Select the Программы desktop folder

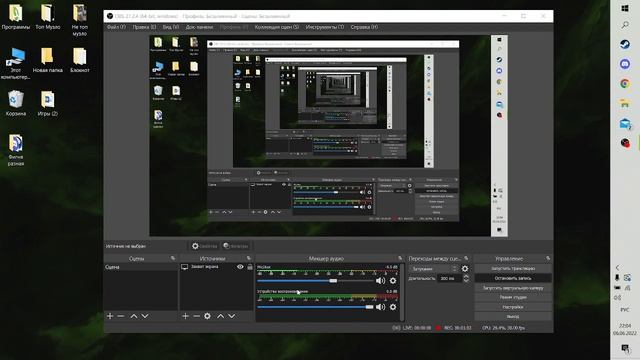[x=16, y=16]
